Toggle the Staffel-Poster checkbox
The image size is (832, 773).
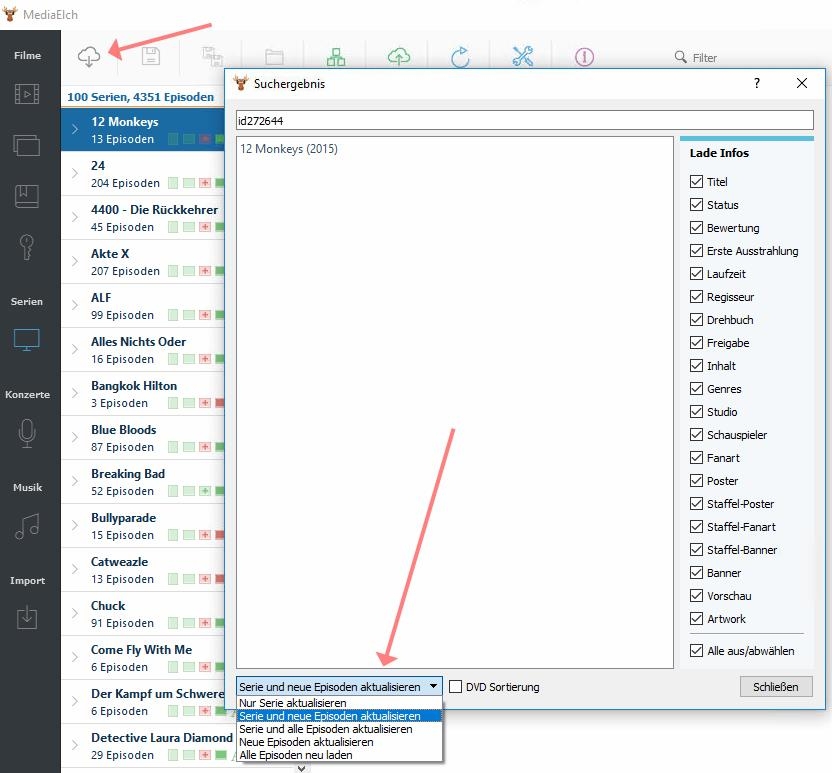pyautogui.click(x=696, y=503)
